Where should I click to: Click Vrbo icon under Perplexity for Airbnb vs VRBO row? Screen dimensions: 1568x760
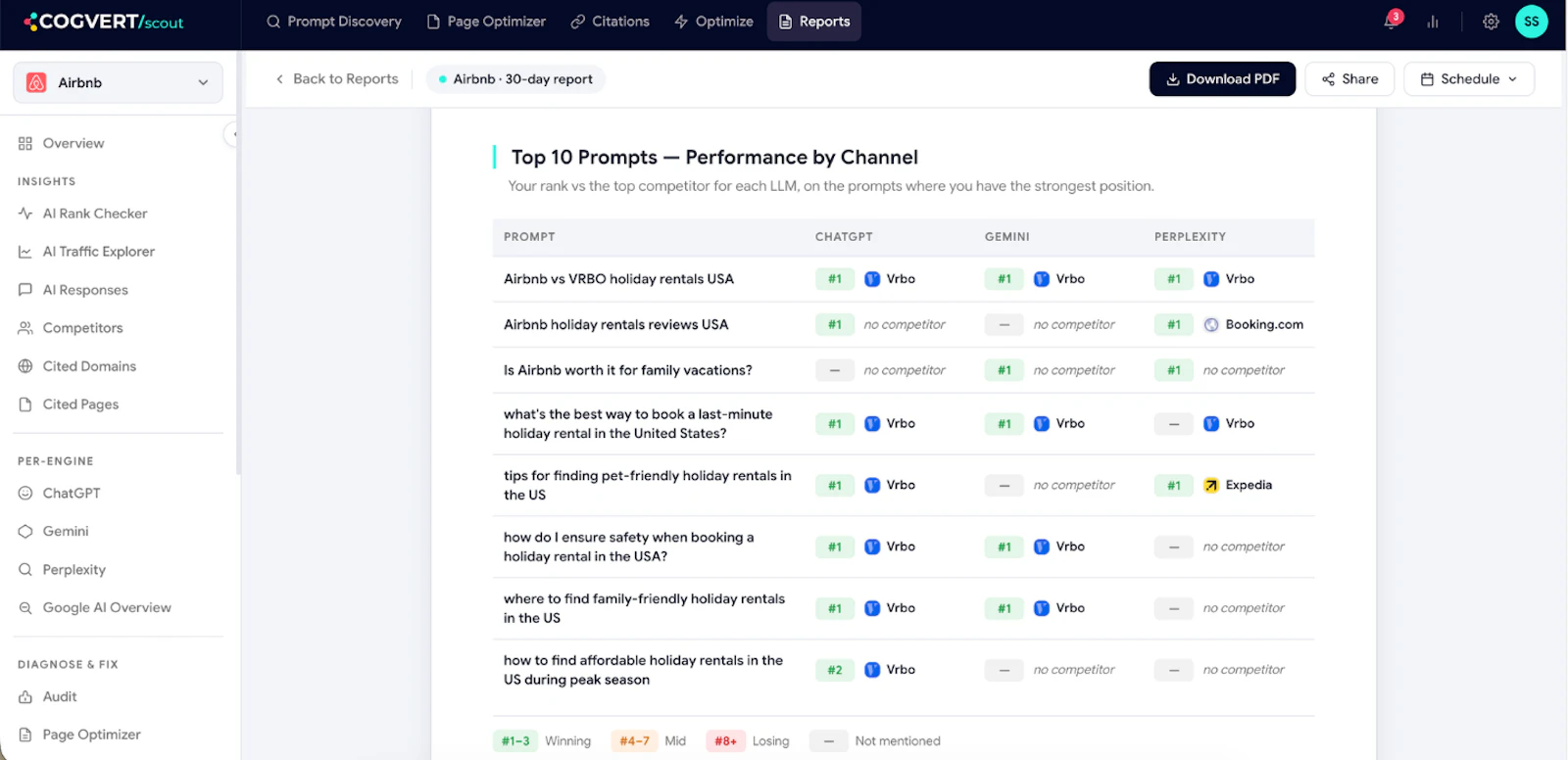(x=1211, y=279)
